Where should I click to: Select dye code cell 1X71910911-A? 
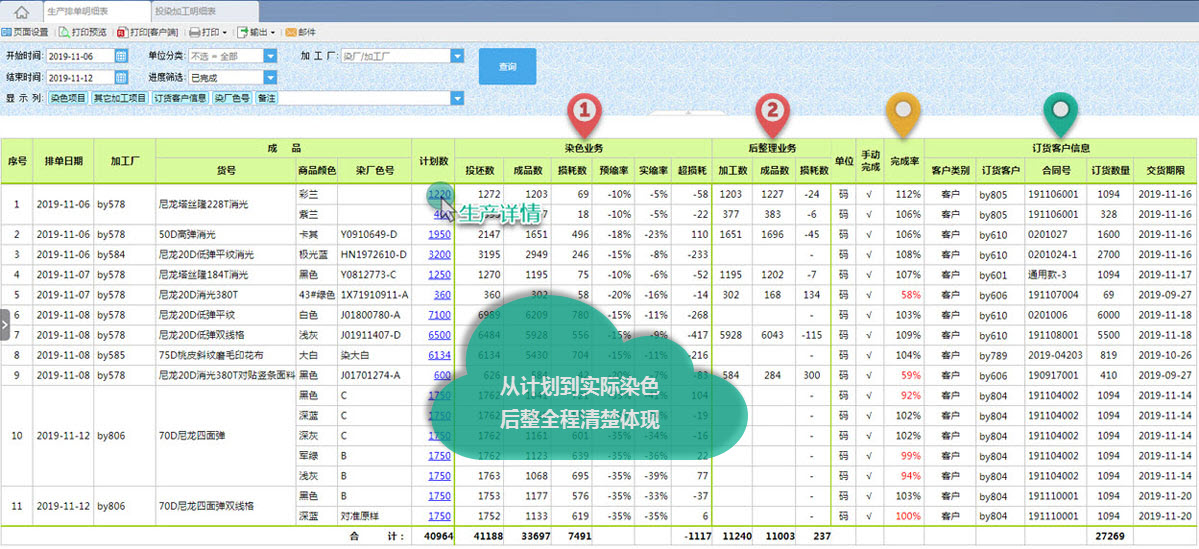374,294
